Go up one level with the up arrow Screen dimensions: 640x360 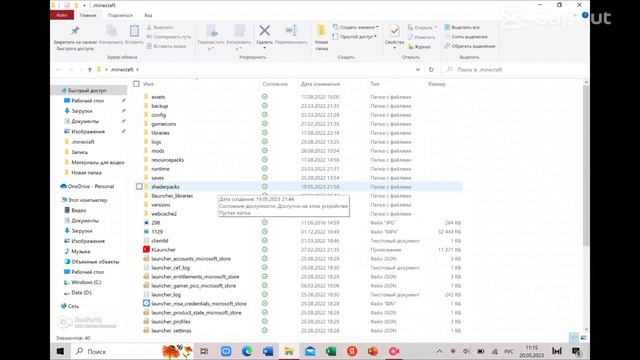90,70
